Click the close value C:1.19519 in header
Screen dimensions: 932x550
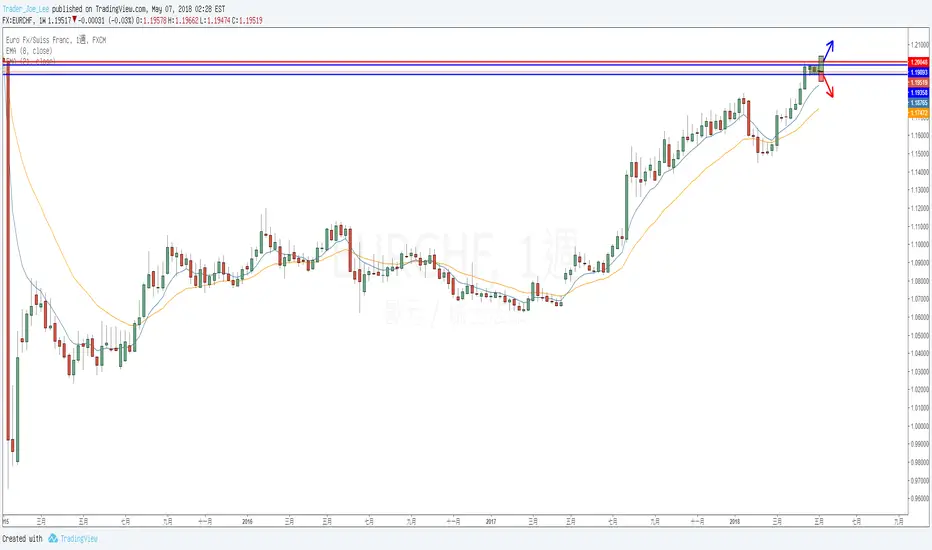pos(247,20)
